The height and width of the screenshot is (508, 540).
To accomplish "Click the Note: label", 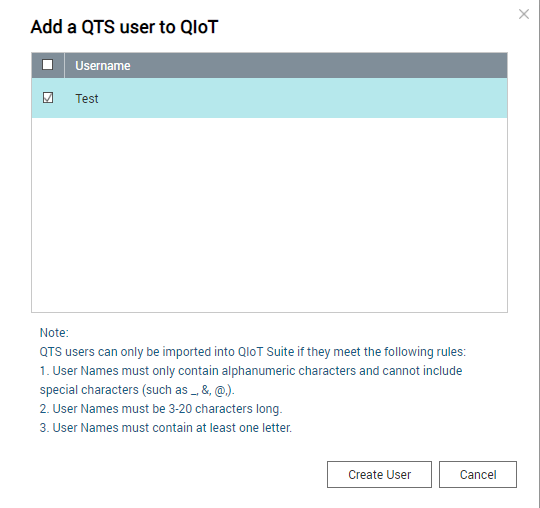I will coord(54,333).
